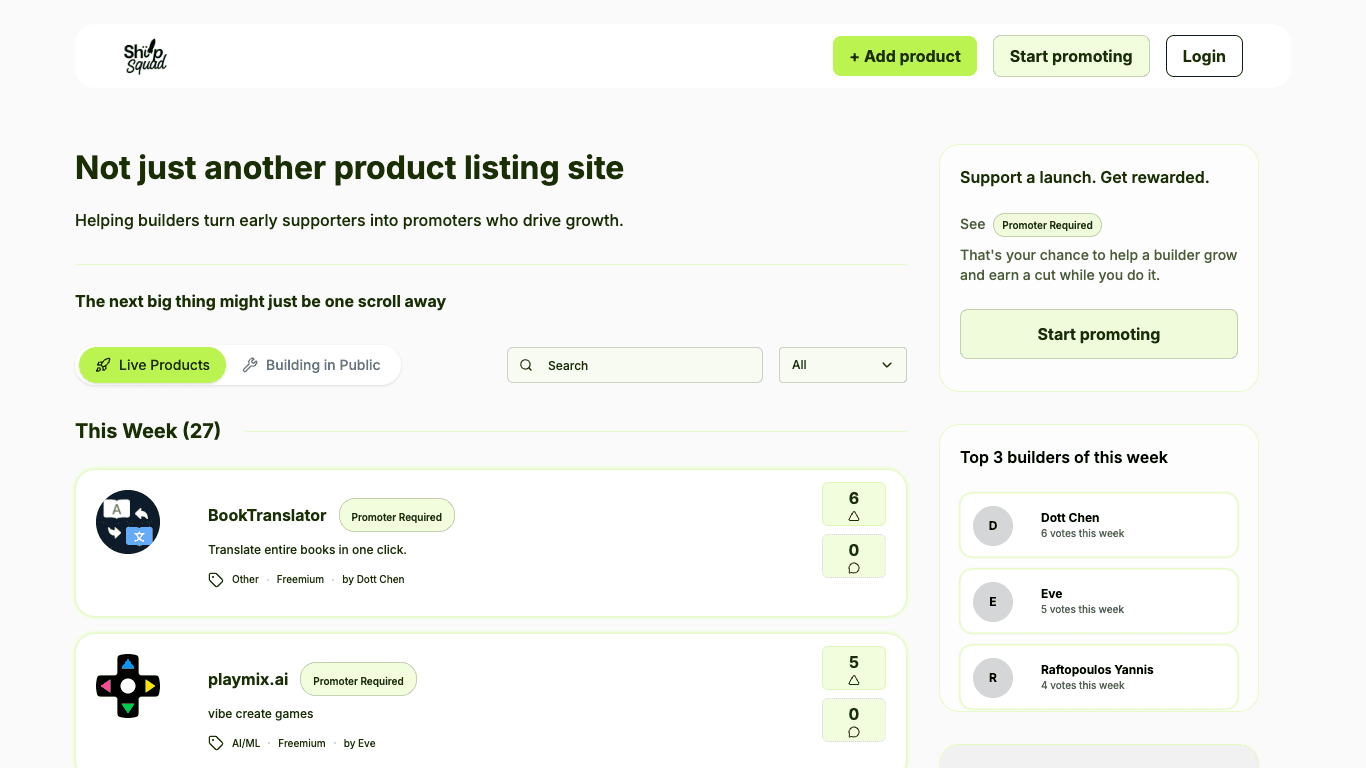Open the playmix.ai title link
Screen dimensions: 1366x768
(x=248, y=679)
